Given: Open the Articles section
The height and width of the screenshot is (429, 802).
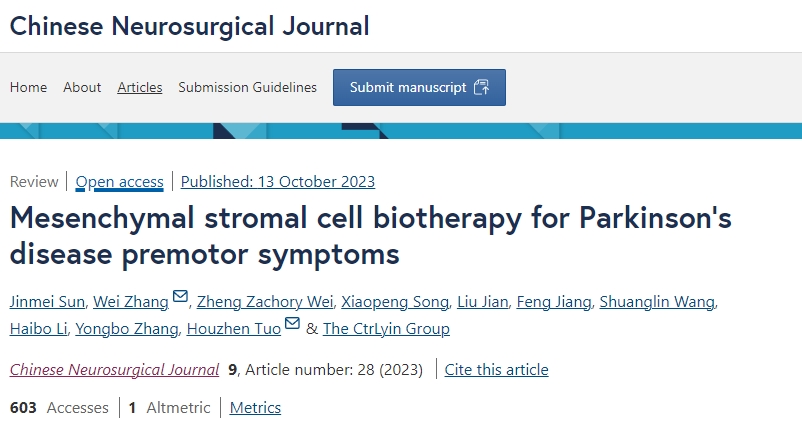Looking at the screenshot, I should (140, 87).
